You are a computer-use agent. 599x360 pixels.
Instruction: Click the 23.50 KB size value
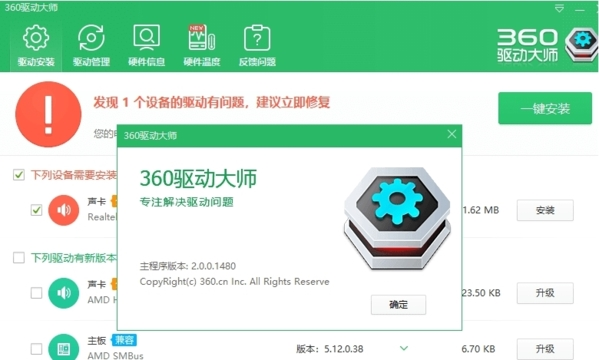click(481, 293)
